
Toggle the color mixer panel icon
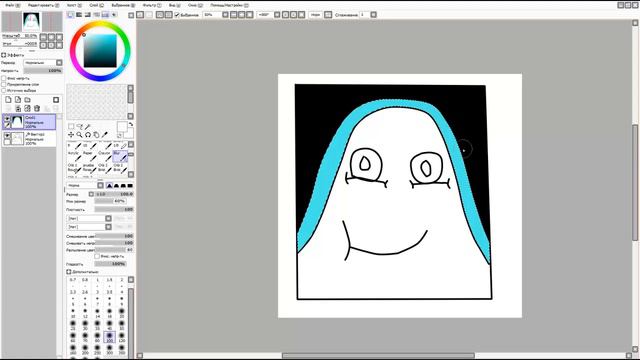[97, 15]
